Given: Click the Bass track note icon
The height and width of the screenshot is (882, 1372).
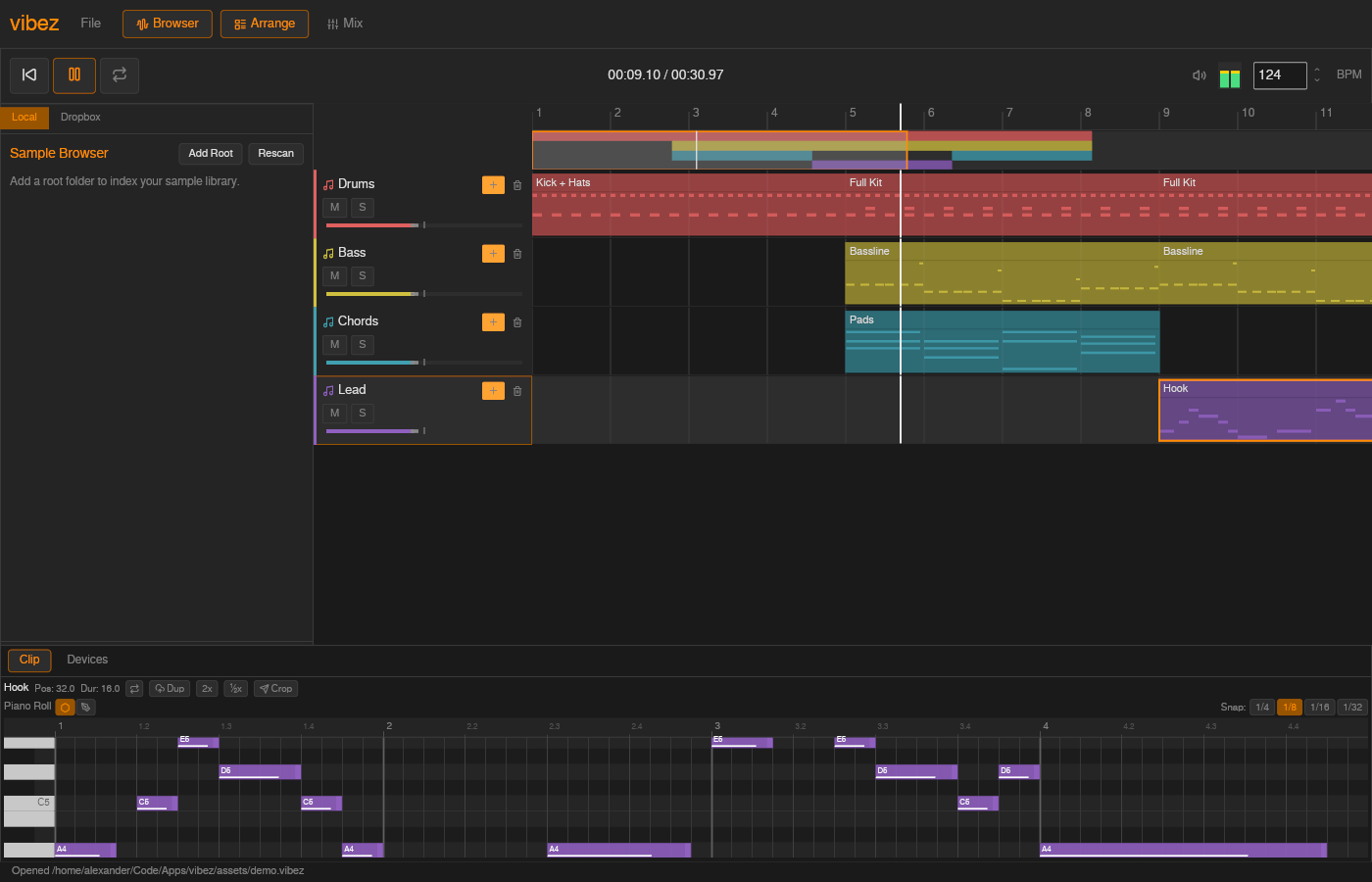Looking at the screenshot, I should pyautogui.click(x=329, y=254).
